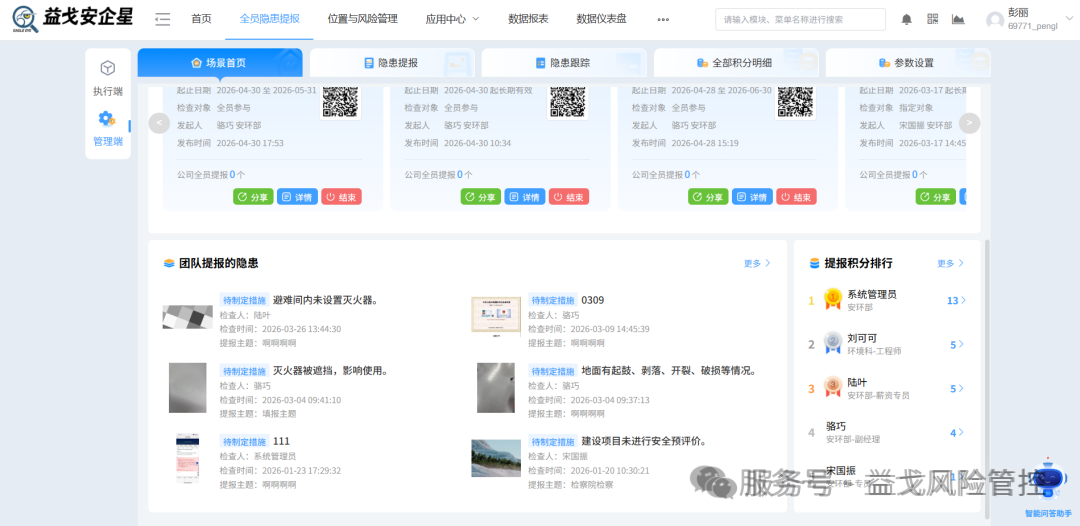Open the thumbnail for 地面有起鼓 hazard
The width and height of the screenshot is (1080, 526).
pos(496,388)
